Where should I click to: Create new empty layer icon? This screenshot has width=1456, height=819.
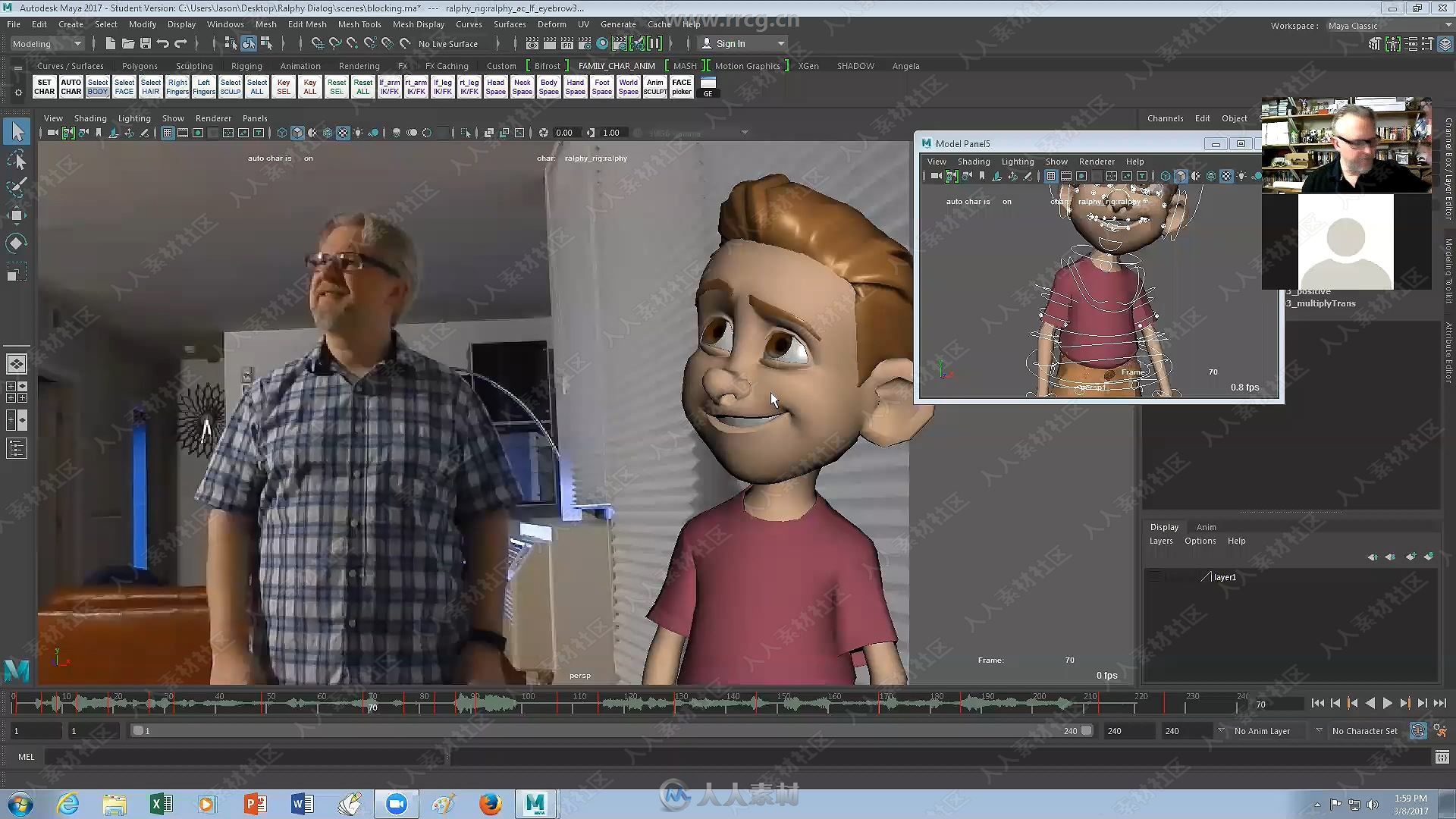coord(1410,557)
